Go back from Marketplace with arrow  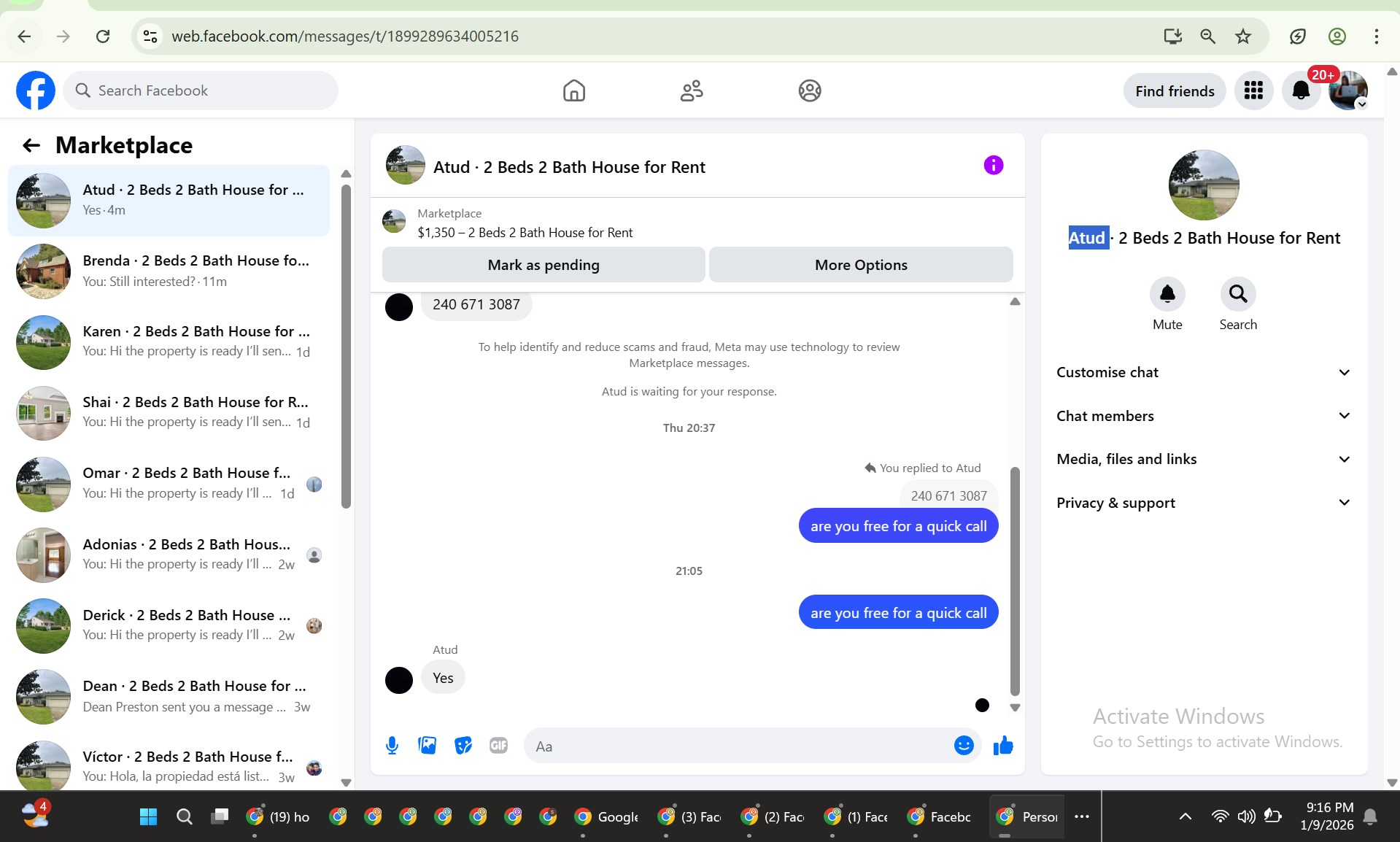click(31, 145)
